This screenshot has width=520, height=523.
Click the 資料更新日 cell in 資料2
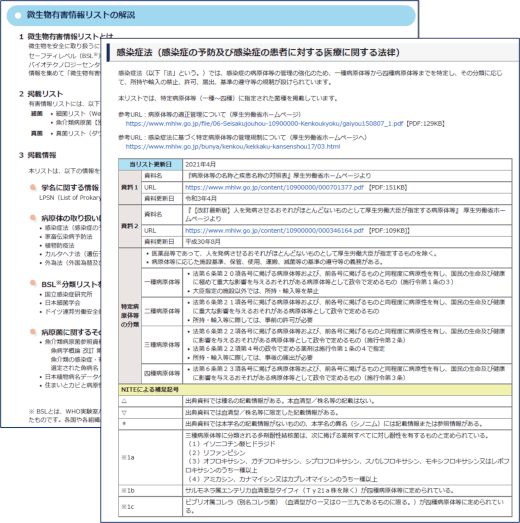(x=162, y=241)
